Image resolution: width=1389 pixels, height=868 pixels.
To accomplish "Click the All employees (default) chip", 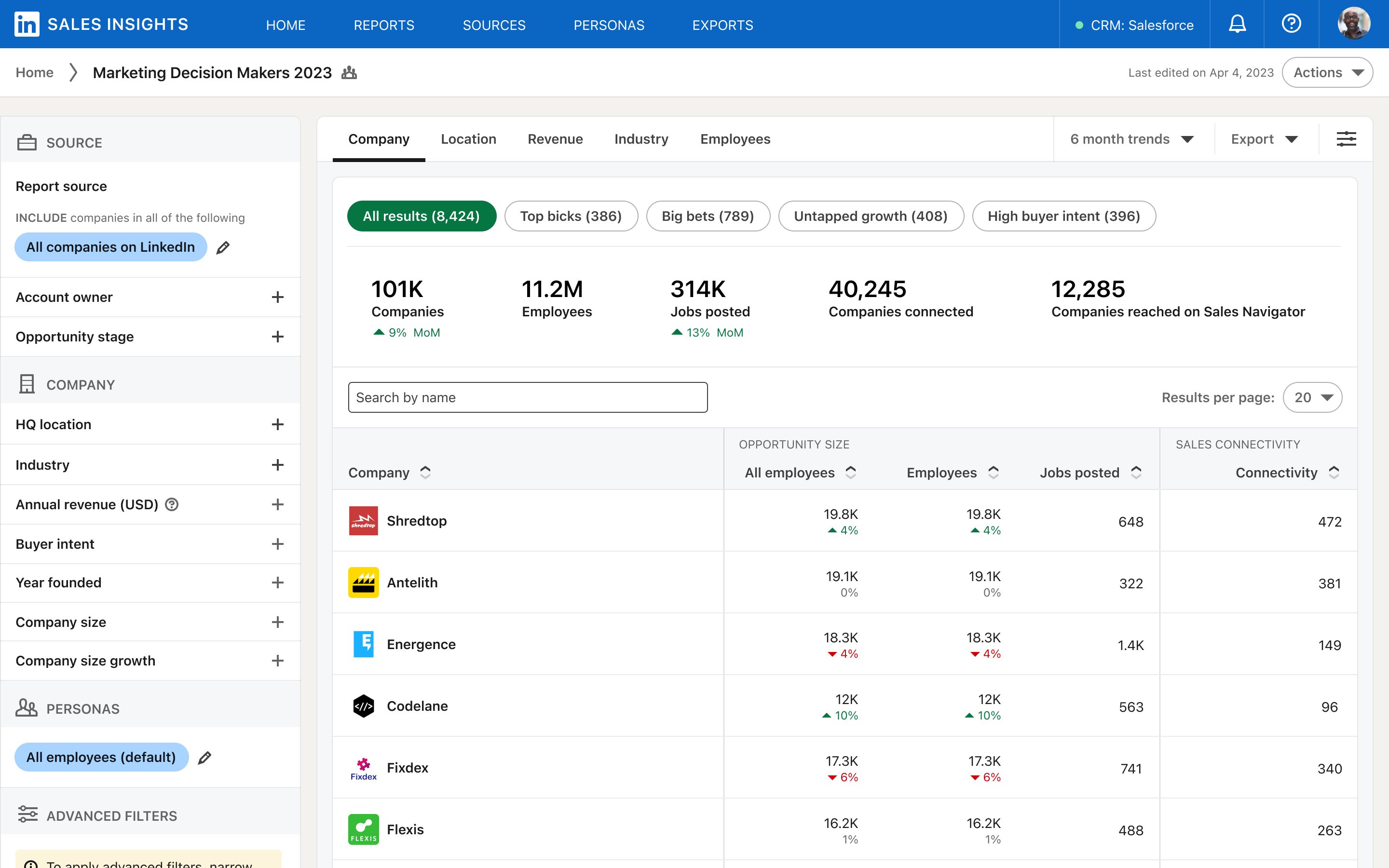I will [x=102, y=757].
